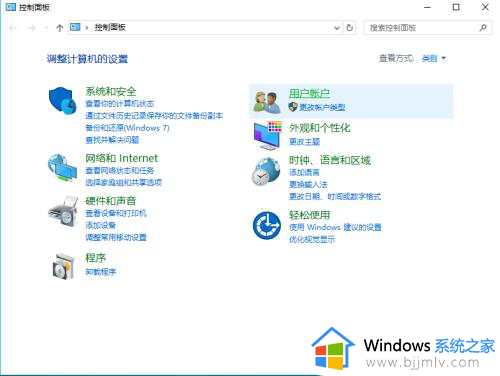Open 程序 disc box icon
The width and height of the screenshot is (500, 376).
pyautogui.click(x=63, y=266)
